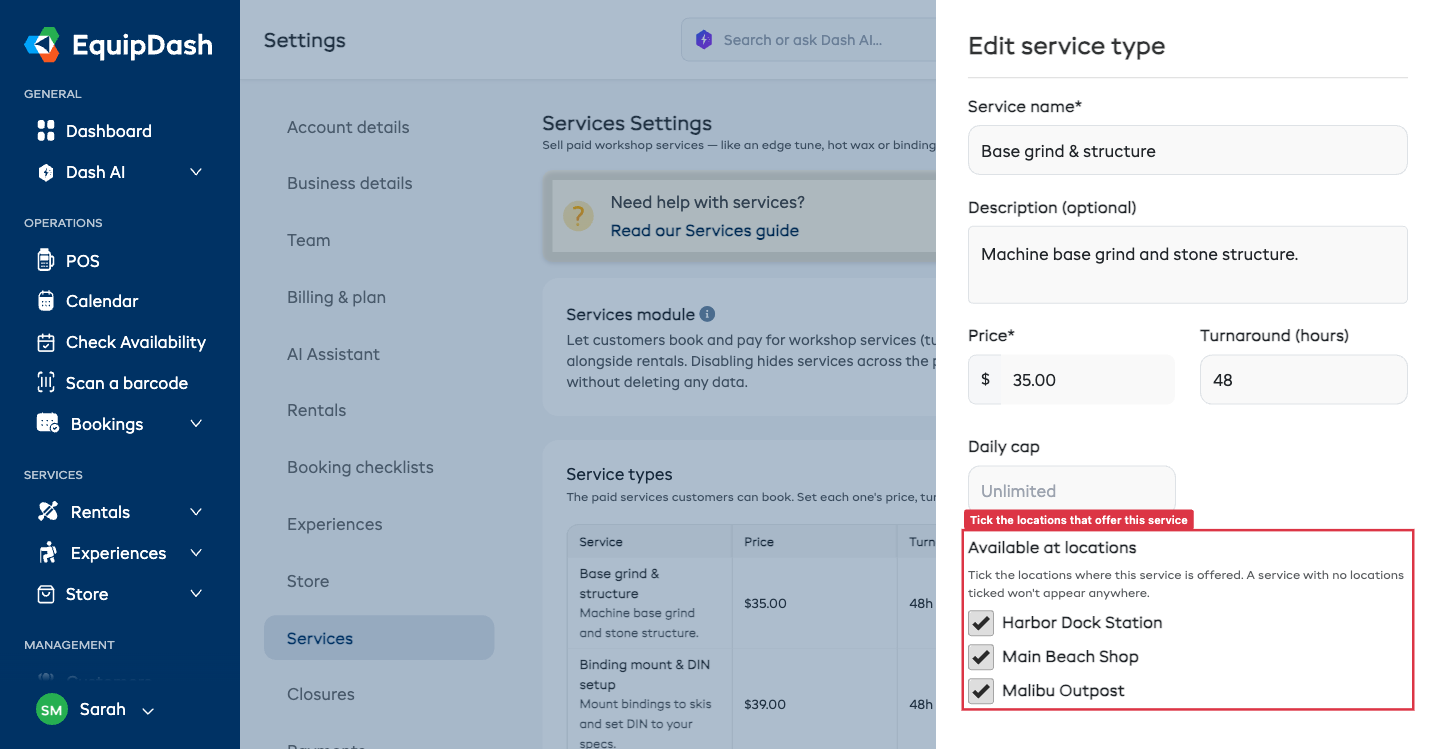Click the Binding mount & DIN setup row
Image resolution: width=1440 pixels, height=749 pixels.
click(x=752, y=703)
